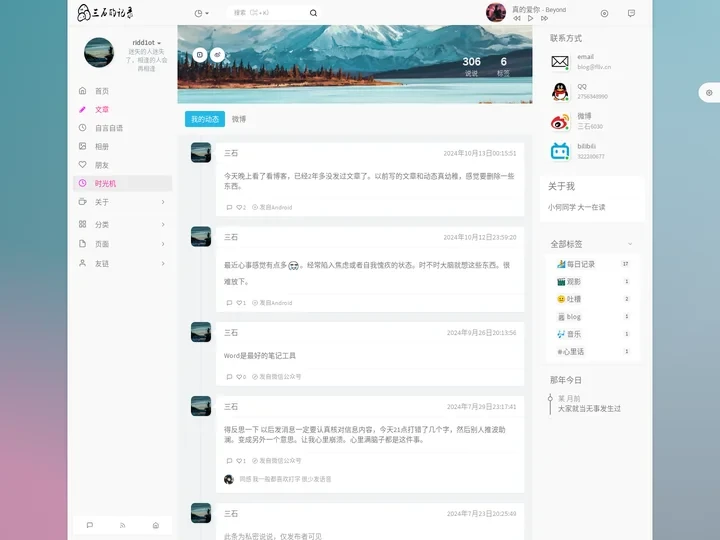Viewport: 720px width, 540px height.
Task: Select the 观影 tag
Action: tap(569, 281)
